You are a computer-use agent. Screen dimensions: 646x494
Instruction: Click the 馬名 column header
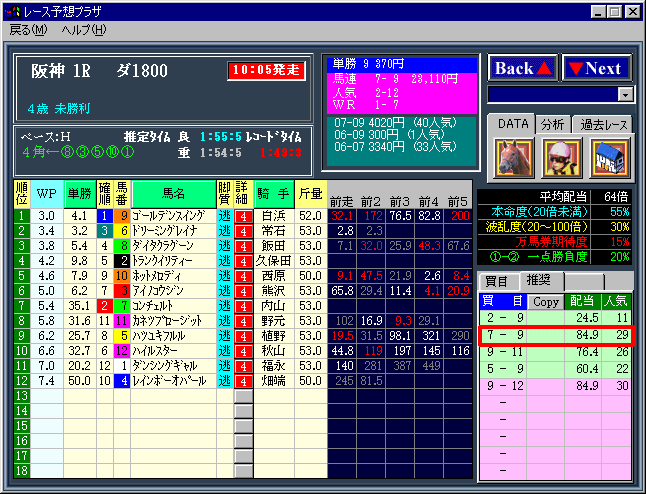[173, 193]
